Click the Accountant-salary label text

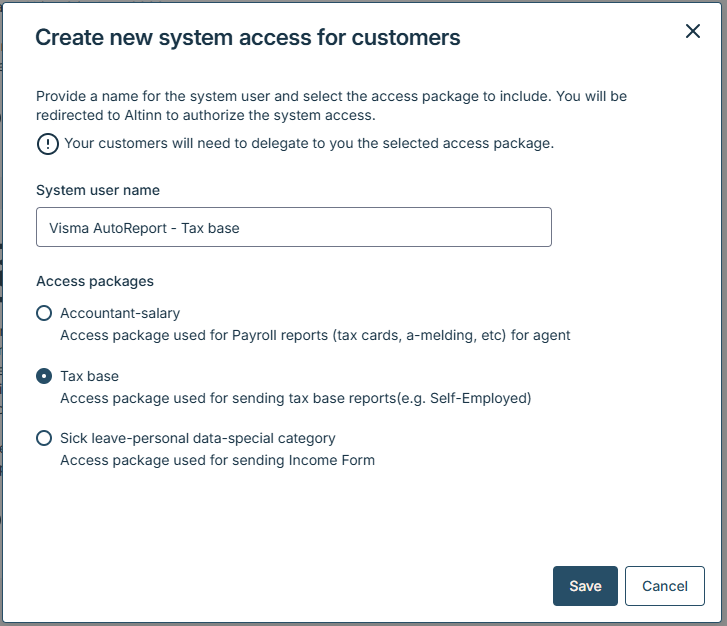(x=120, y=313)
